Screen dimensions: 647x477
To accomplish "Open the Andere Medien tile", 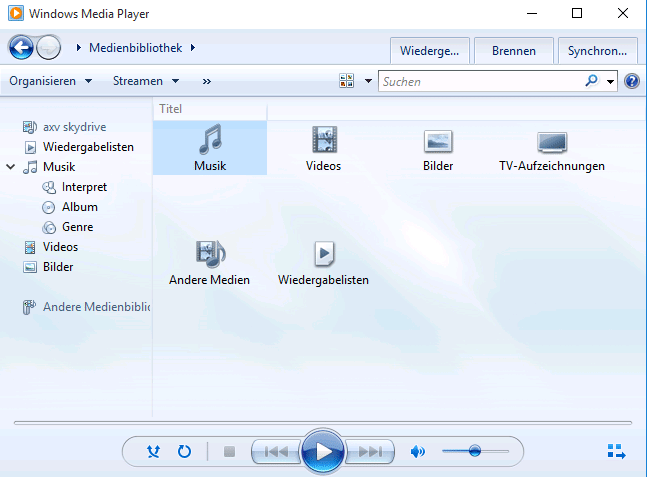I will 210,262.
